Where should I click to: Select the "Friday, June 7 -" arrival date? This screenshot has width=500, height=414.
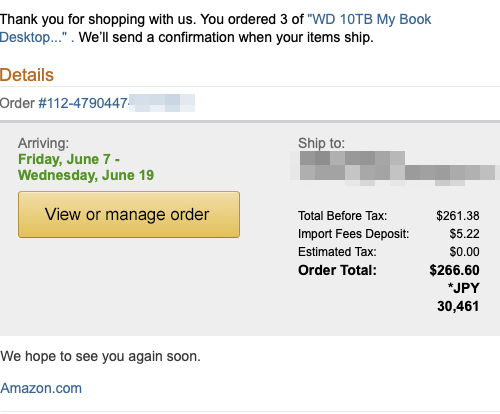(69, 159)
